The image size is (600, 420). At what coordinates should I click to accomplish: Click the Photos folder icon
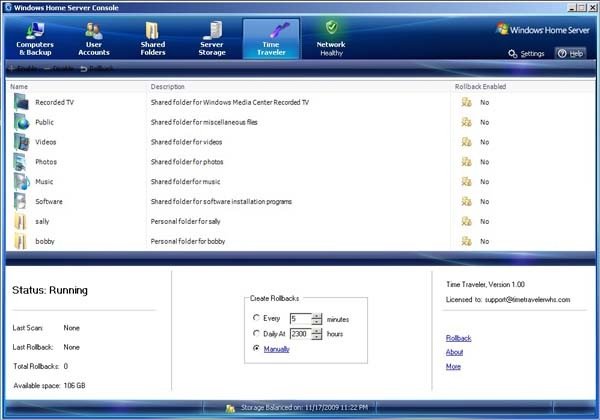(20, 162)
